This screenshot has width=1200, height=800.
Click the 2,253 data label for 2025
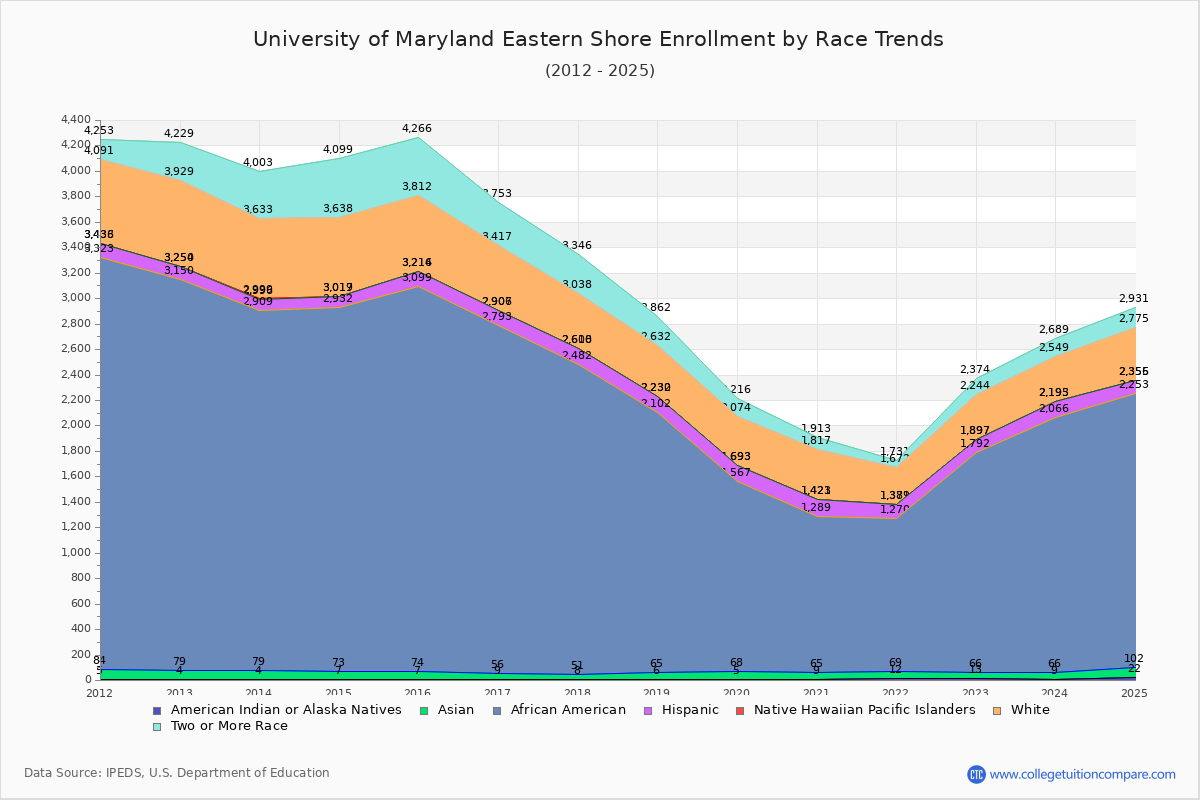[x=1134, y=384]
